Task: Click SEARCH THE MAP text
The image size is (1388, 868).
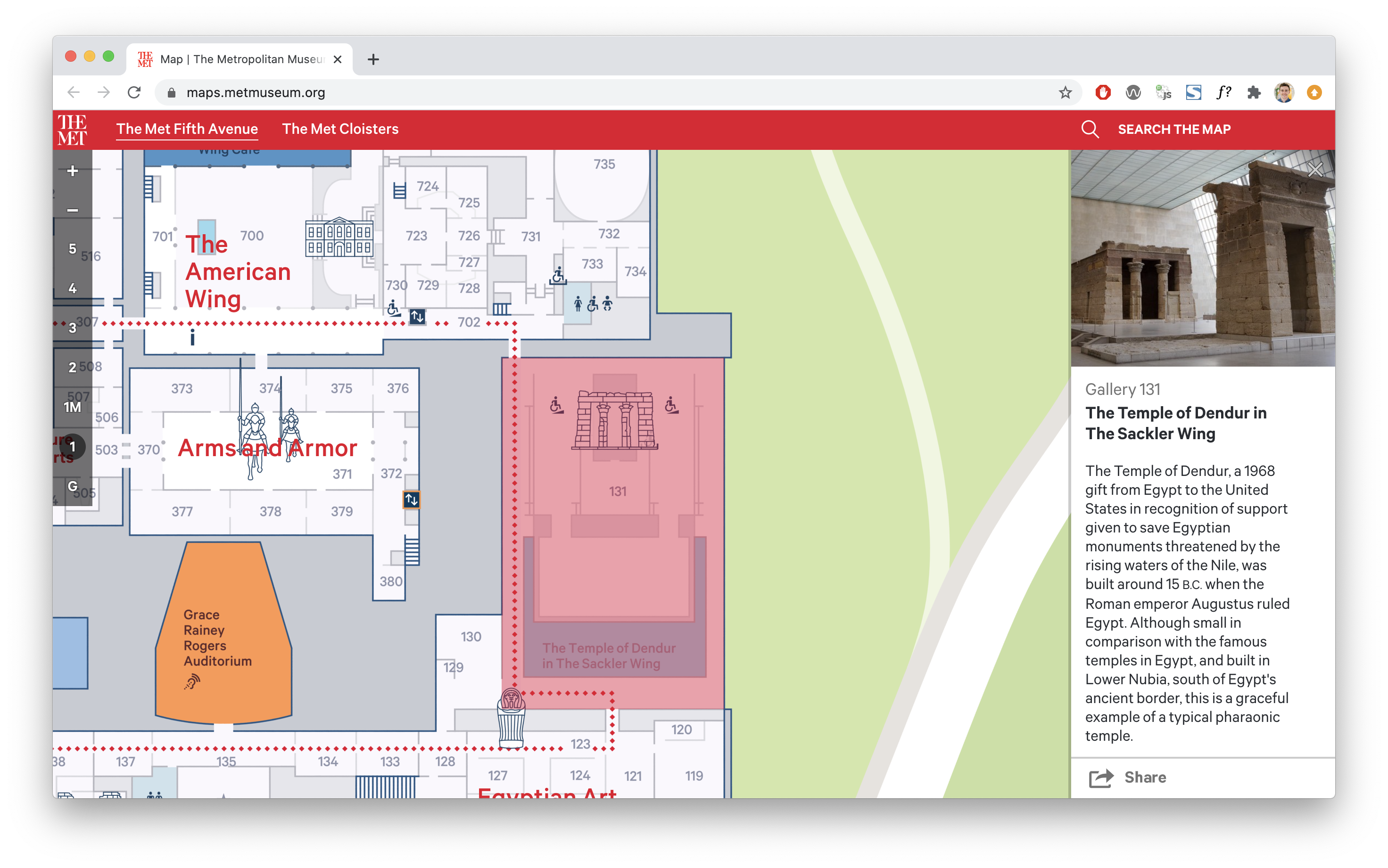Action: pos(1174,129)
